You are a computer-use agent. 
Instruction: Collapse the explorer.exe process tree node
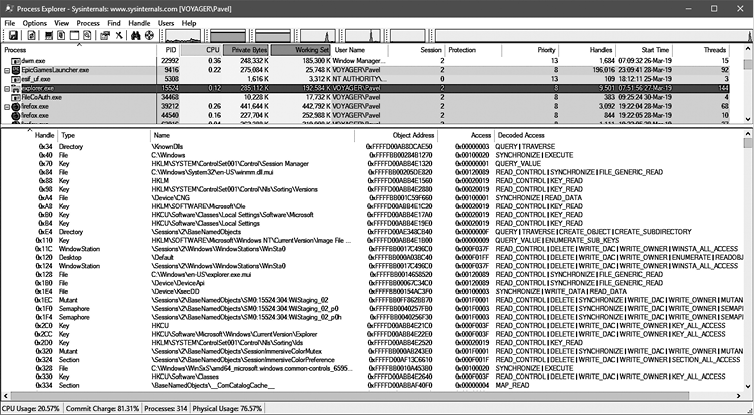pos(6,88)
